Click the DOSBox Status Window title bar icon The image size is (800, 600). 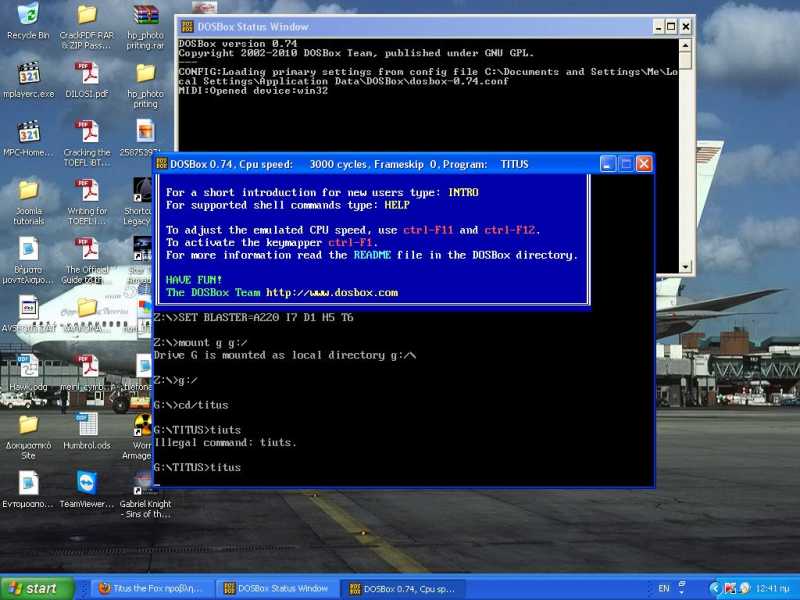click(186, 27)
